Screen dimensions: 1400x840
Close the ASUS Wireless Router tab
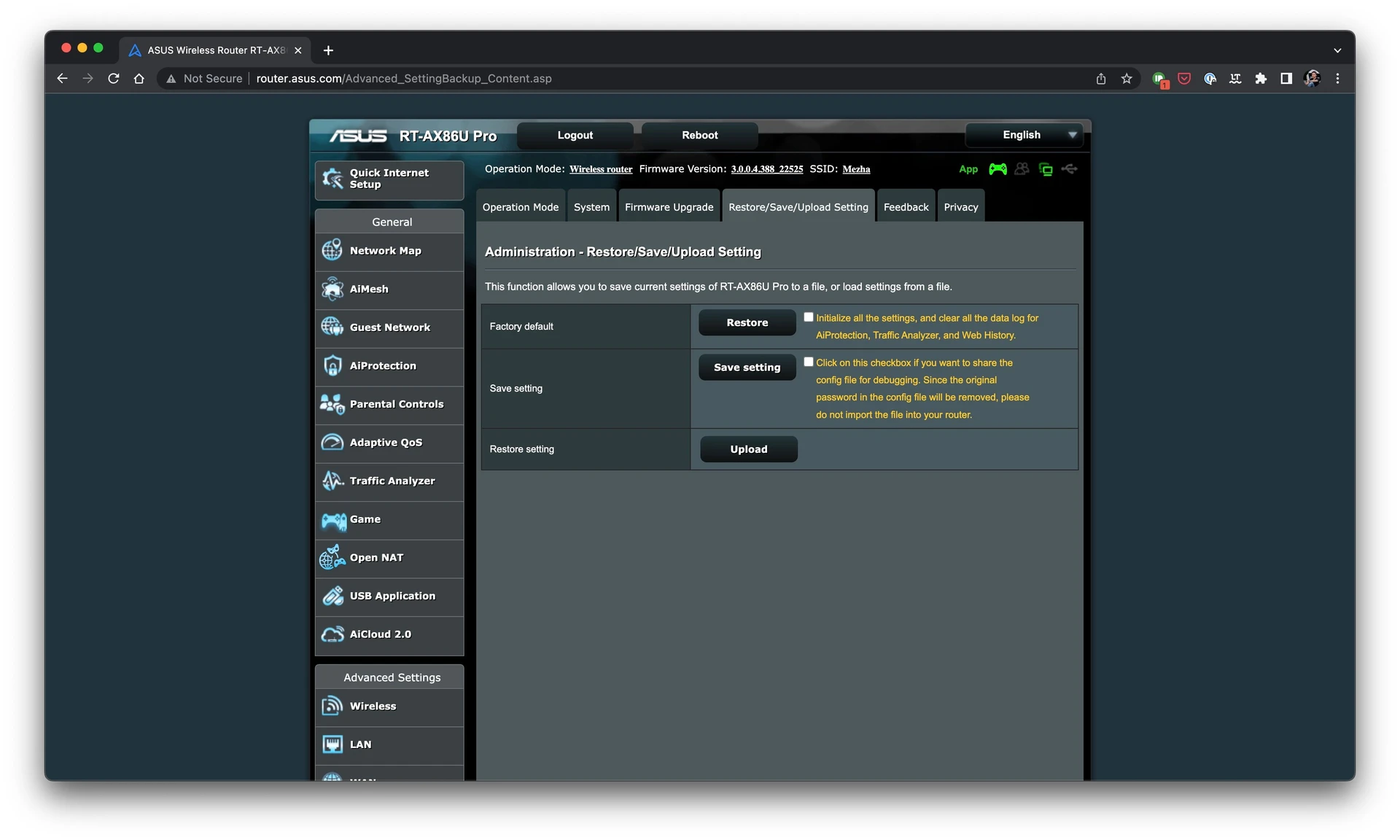click(297, 50)
